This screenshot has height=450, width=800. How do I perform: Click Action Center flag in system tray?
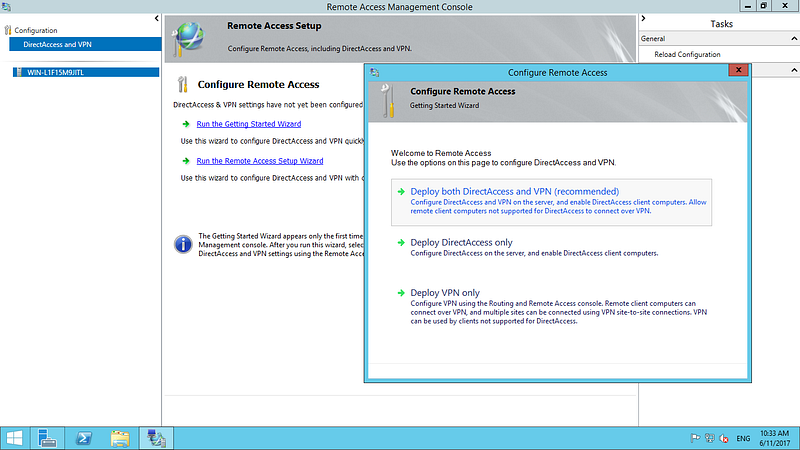tap(695, 438)
